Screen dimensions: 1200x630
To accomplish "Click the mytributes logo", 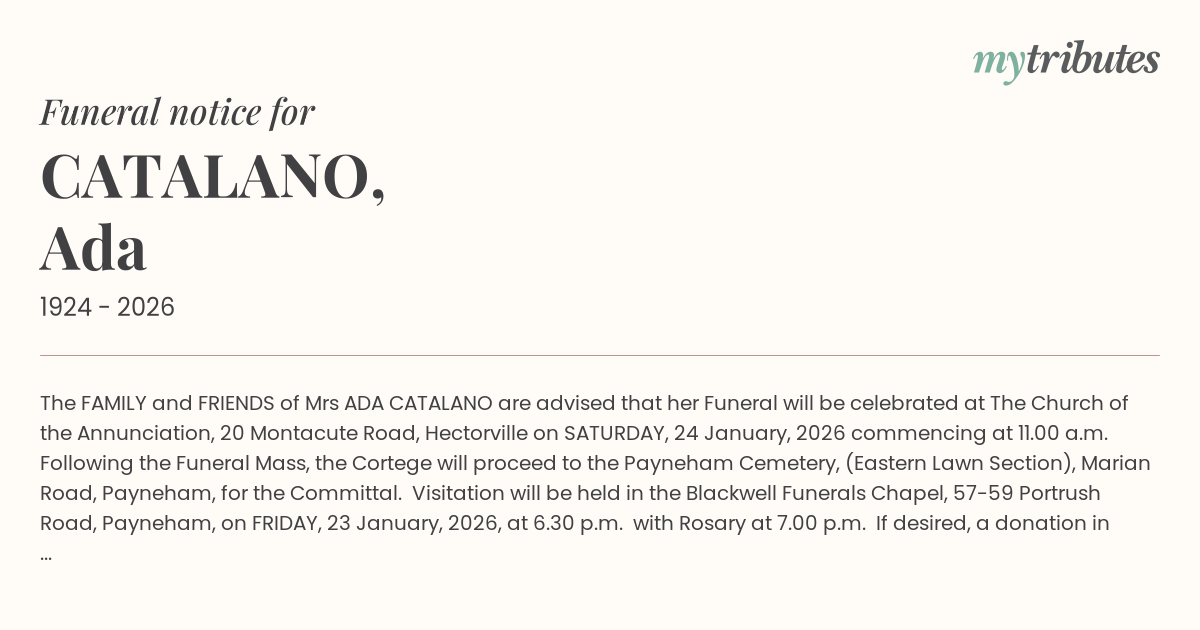I will [x=1066, y=60].
